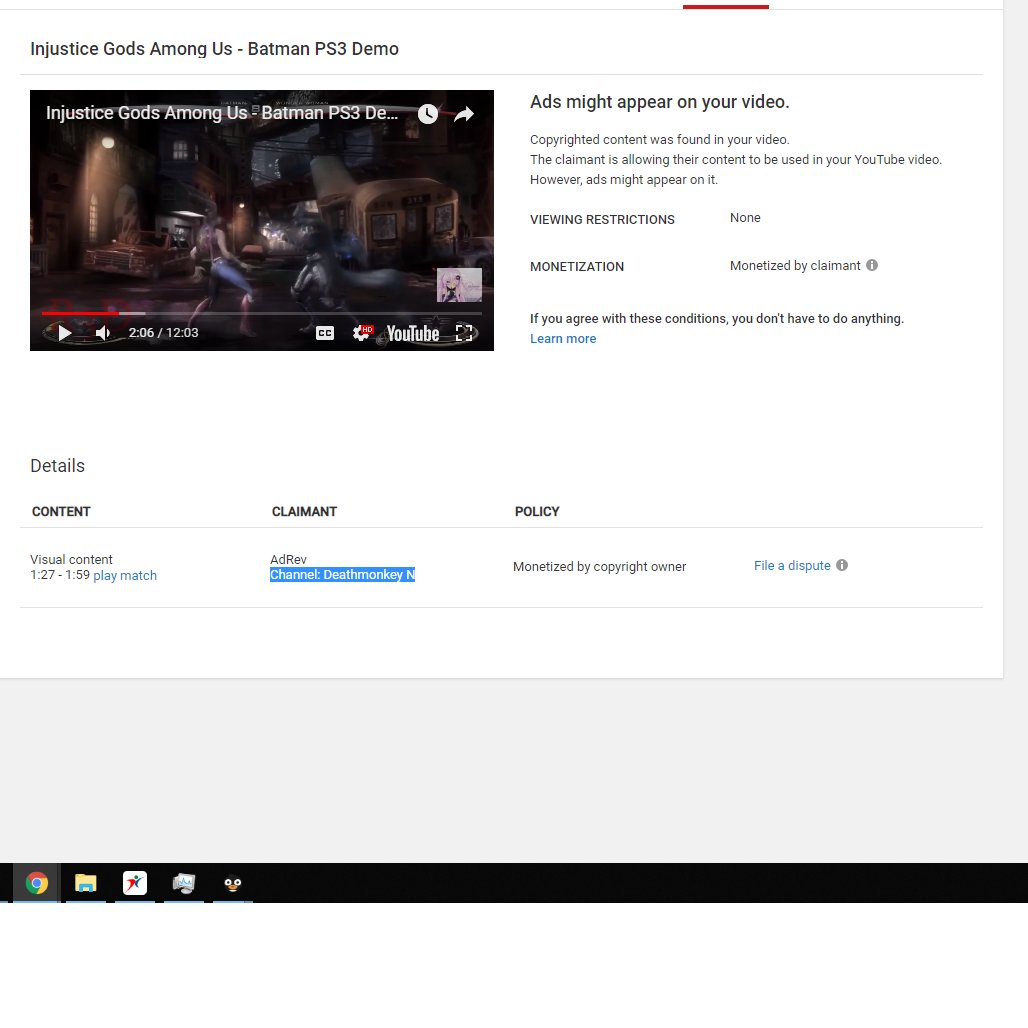Click the page title Injustice Gods Among Us
This screenshot has height=1028, width=1028.
coord(214,49)
